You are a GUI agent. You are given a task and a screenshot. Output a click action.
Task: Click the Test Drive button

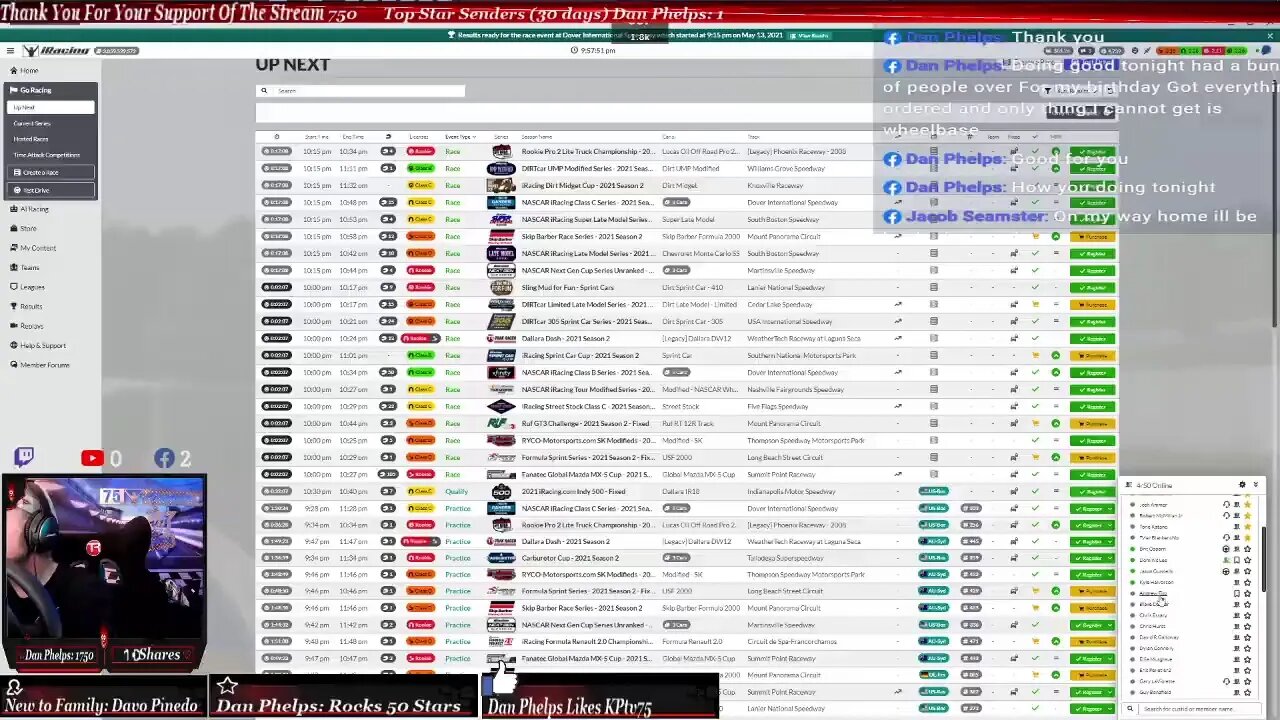tap(50, 190)
